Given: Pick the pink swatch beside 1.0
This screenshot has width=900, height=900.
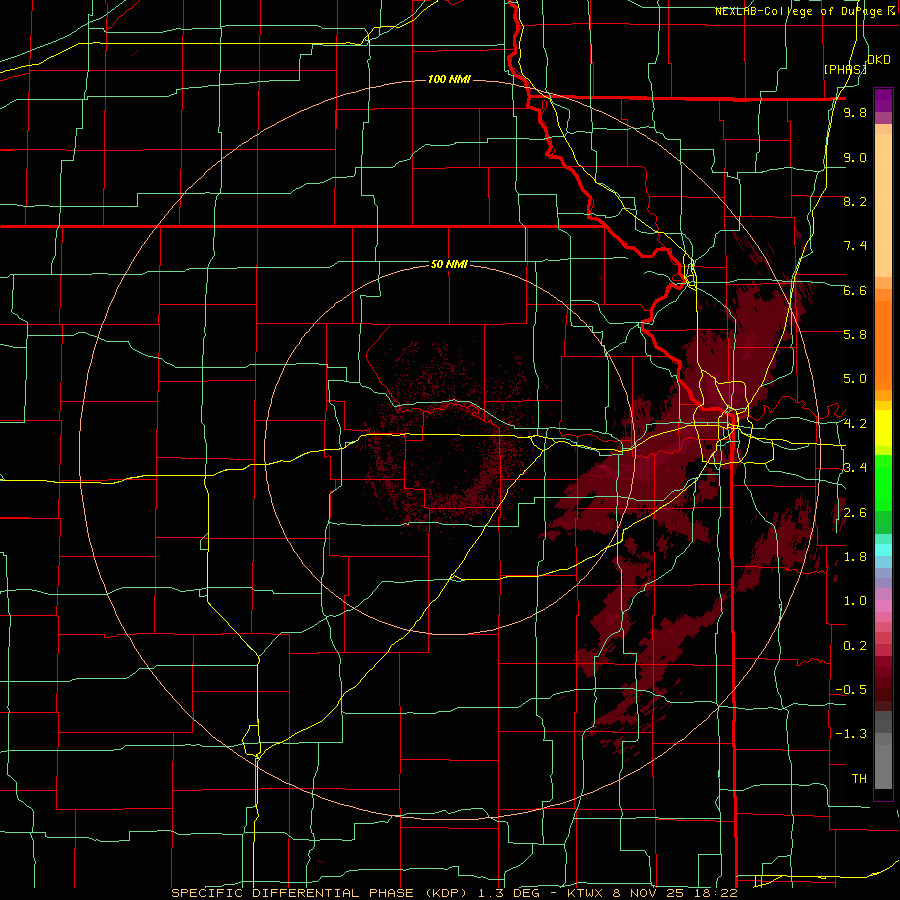Looking at the screenshot, I should coord(883,606).
